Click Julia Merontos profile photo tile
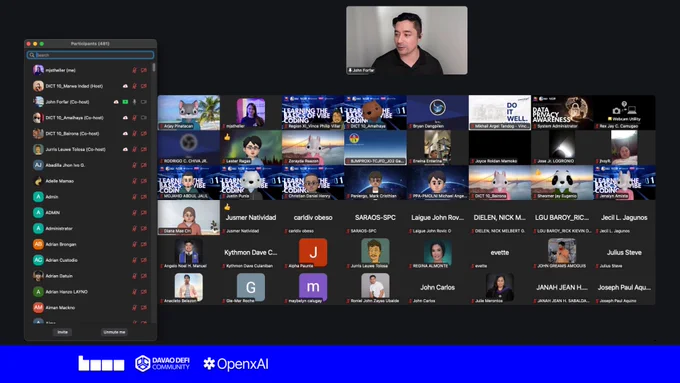This screenshot has height=383, width=680. click(500, 288)
